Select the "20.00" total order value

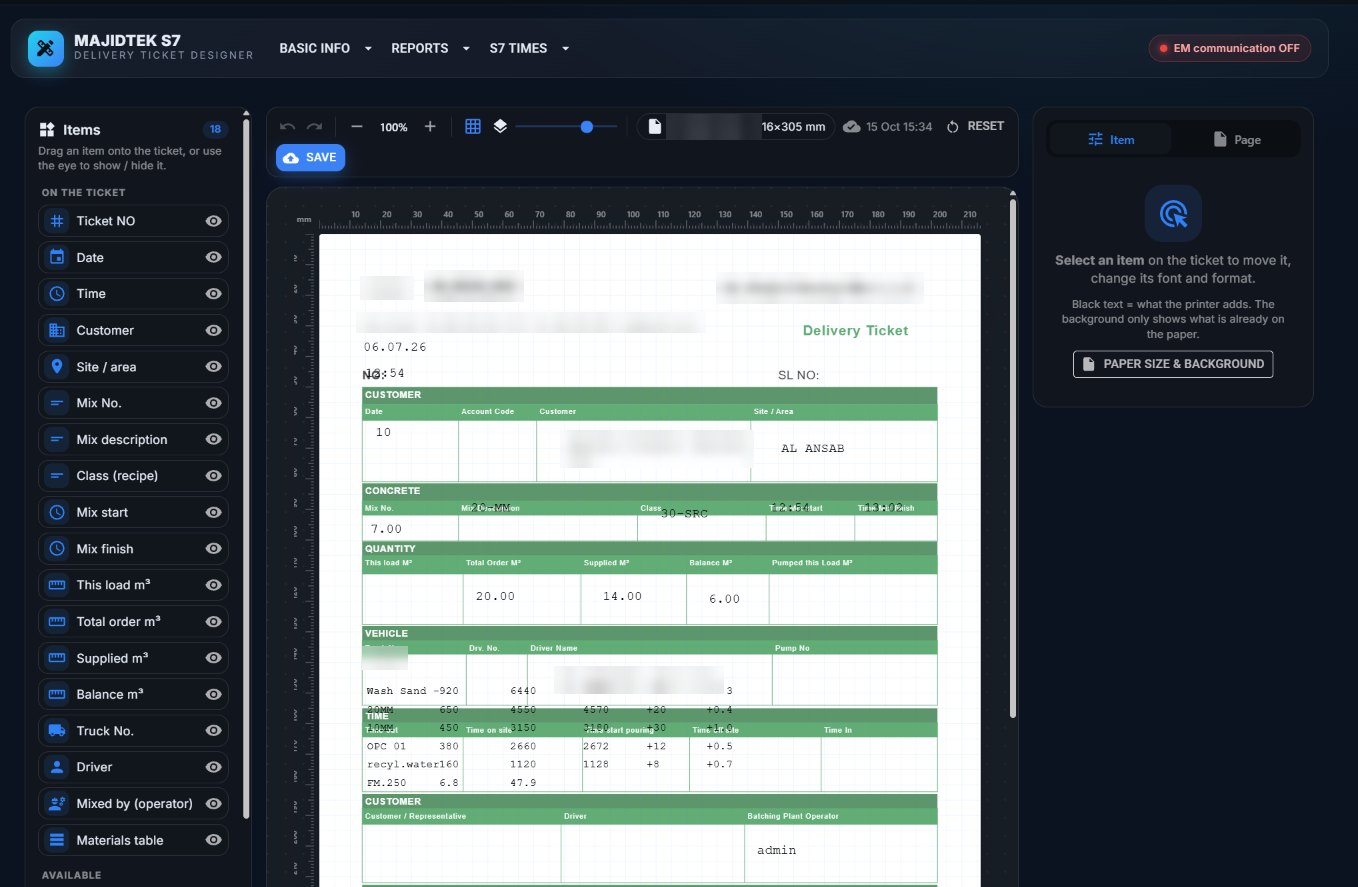point(495,596)
